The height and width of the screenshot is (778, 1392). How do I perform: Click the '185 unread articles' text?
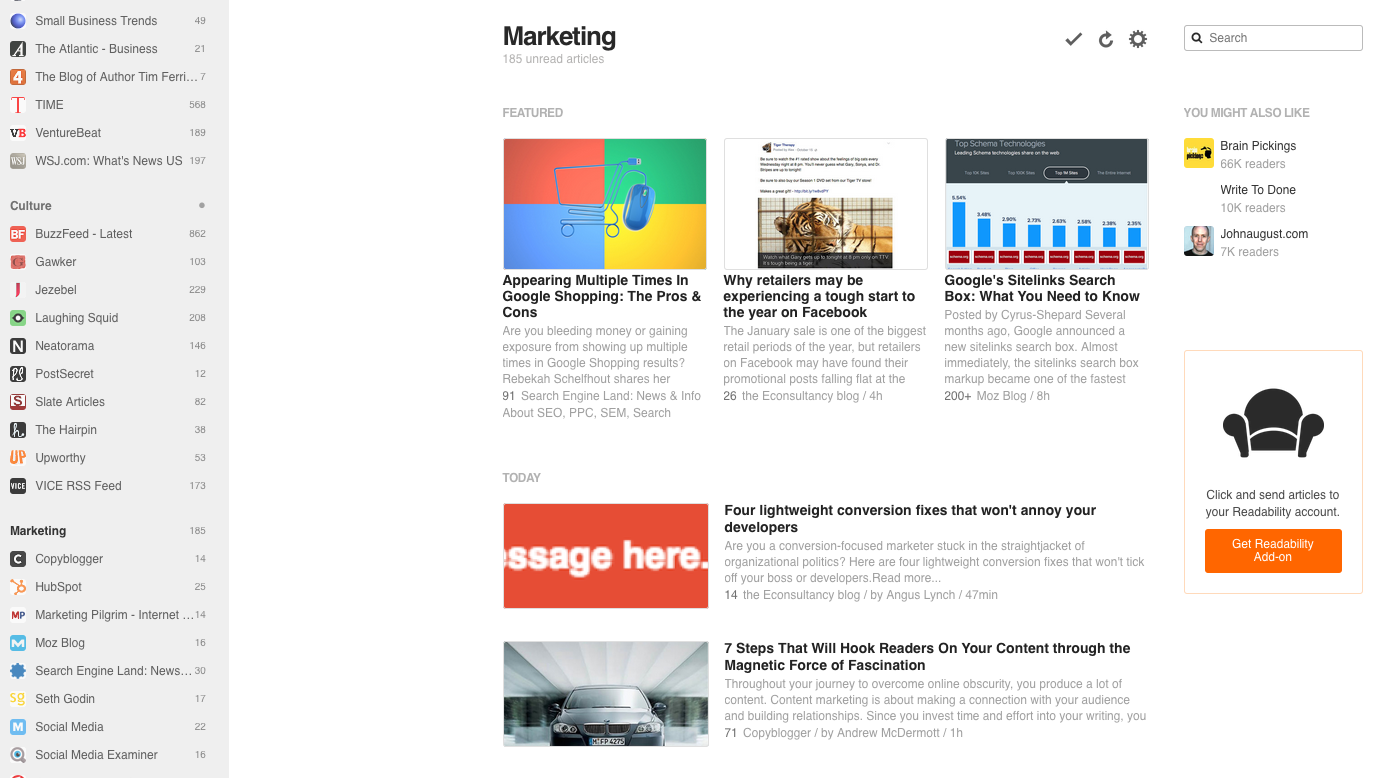(553, 59)
